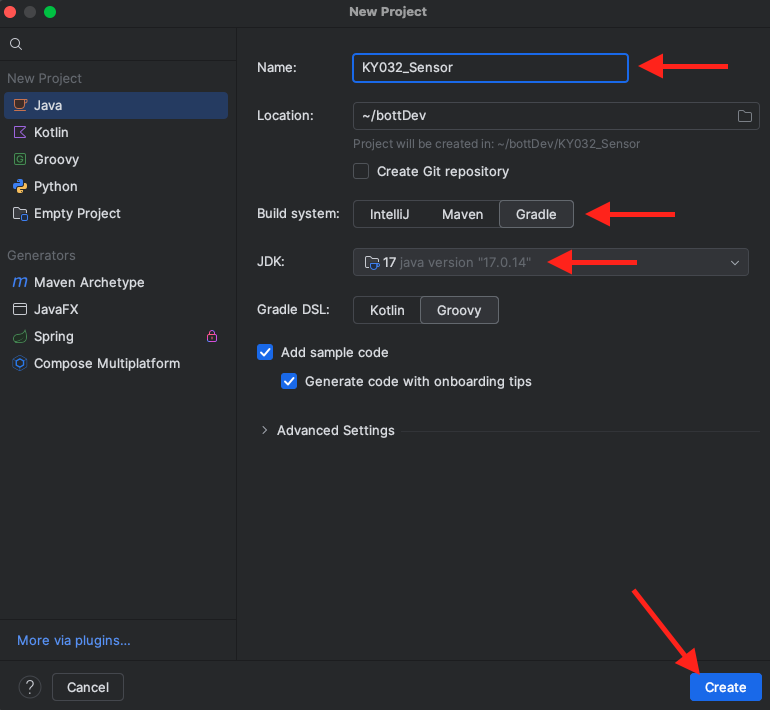
Task: Browse location with folder icon
Action: [x=744, y=116]
